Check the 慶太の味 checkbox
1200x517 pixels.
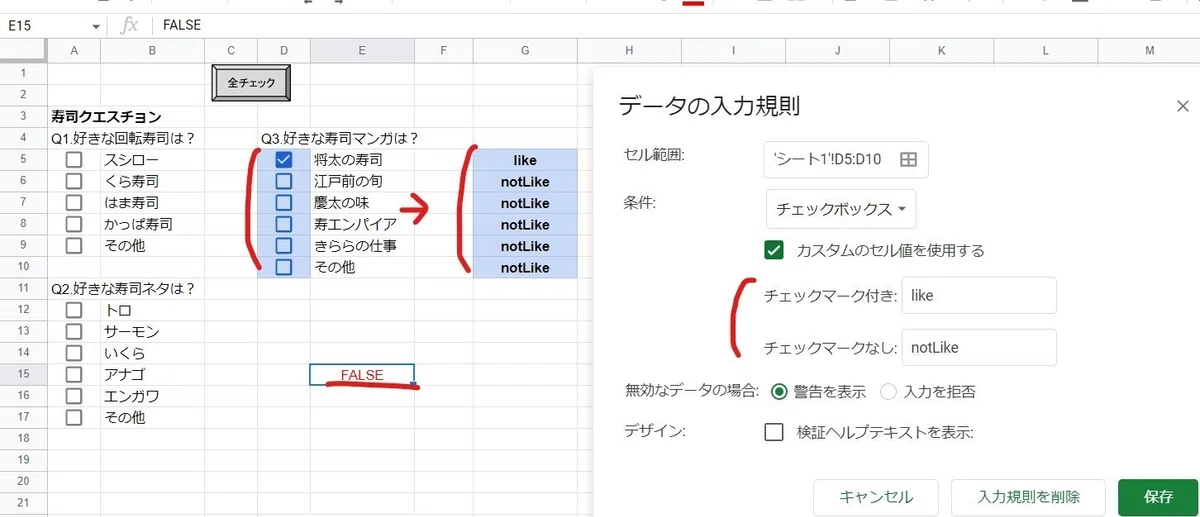point(283,203)
